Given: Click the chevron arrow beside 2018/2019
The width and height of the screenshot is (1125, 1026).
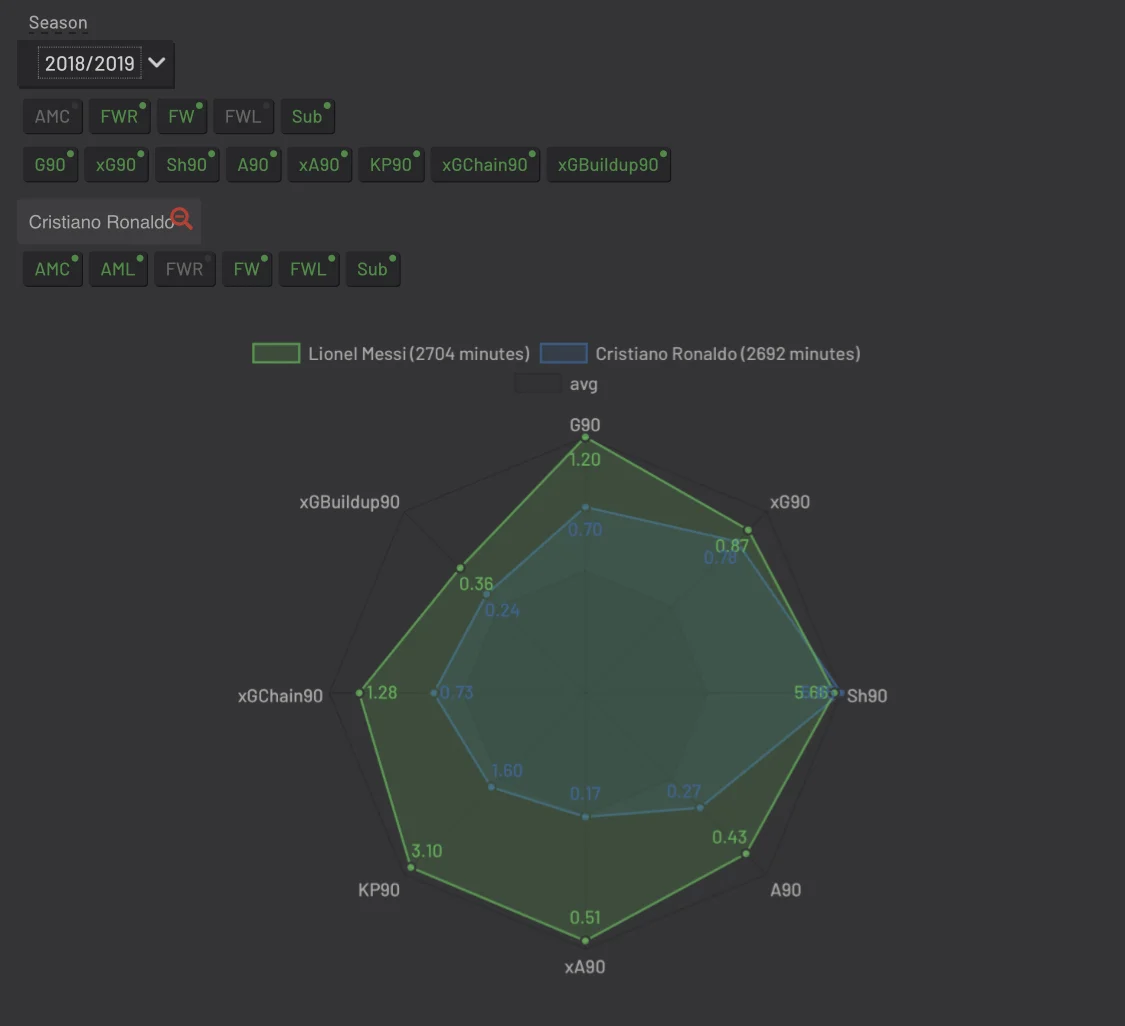Looking at the screenshot, I should pos(156,62).
